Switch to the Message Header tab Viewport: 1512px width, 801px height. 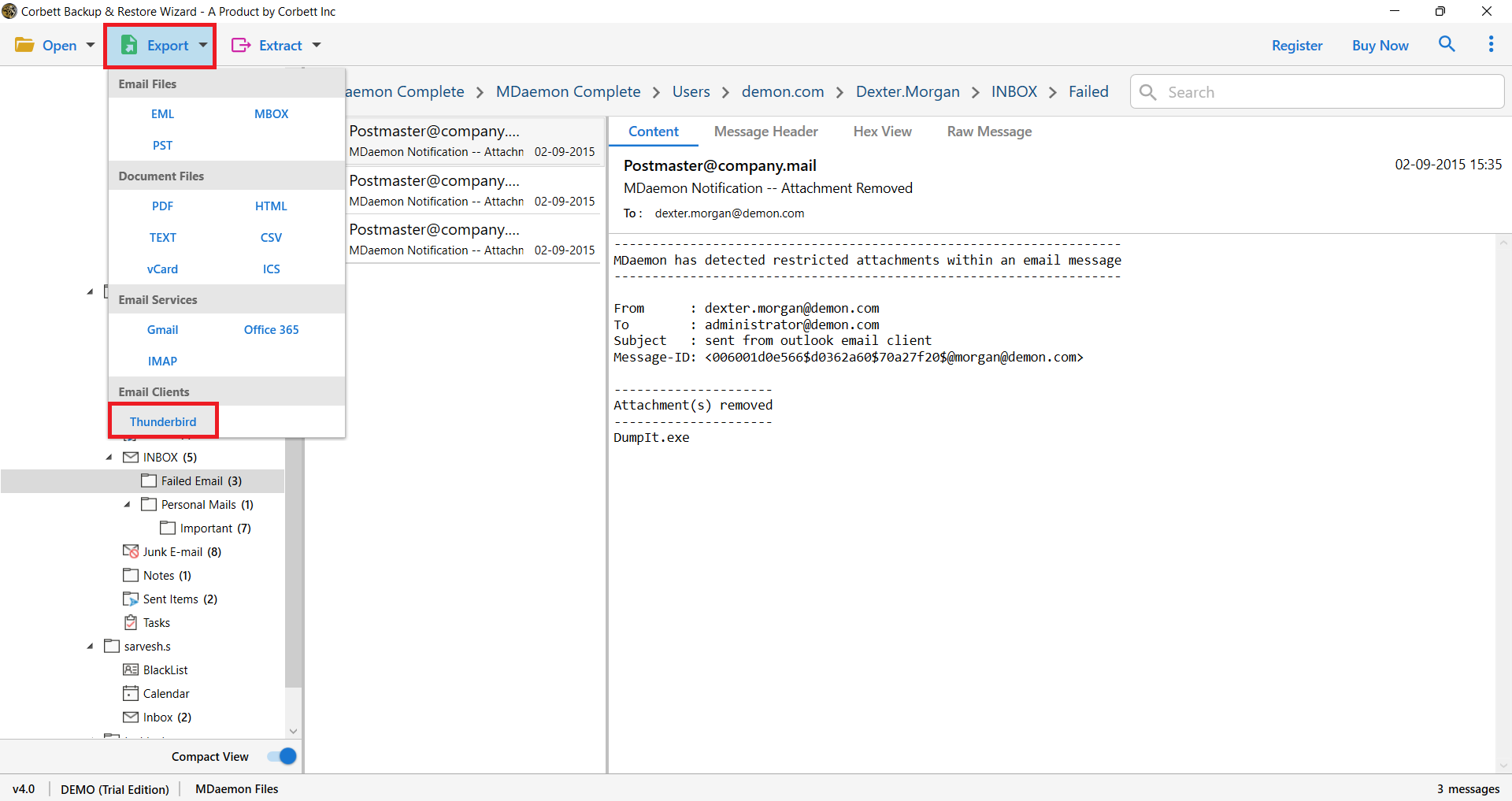click(x=765, y=132)
